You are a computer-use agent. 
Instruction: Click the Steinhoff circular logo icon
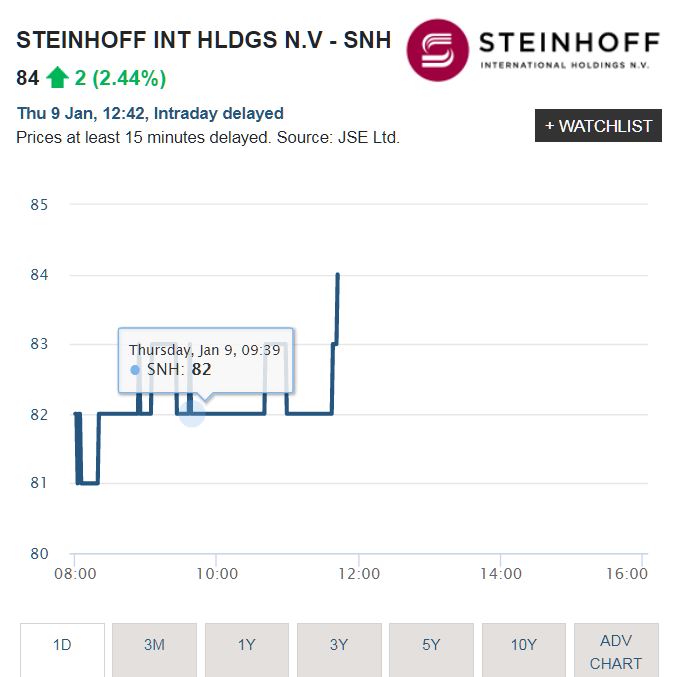pyautogui.click(x=437, y=50)
